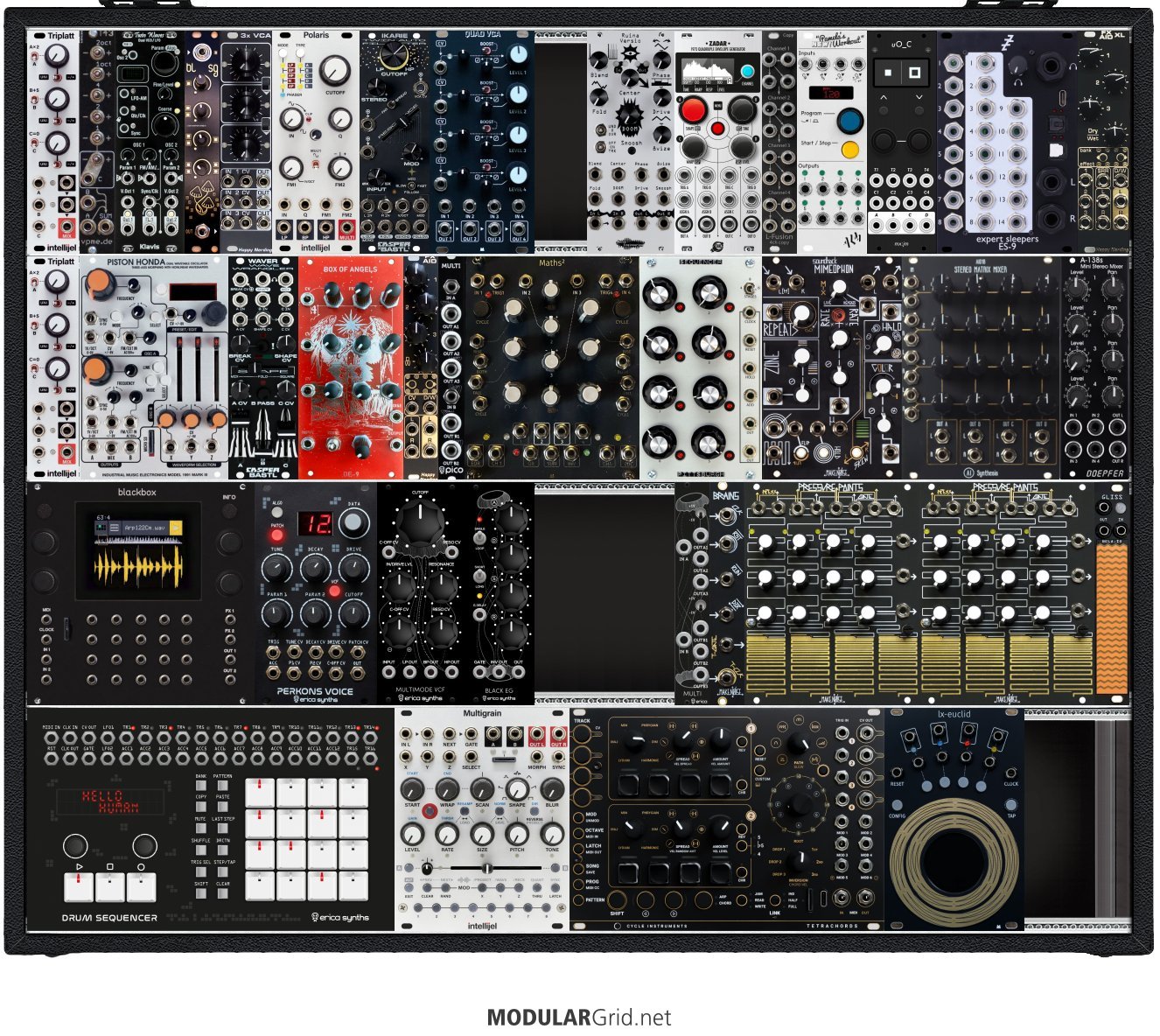Click the TONE knob on Multigrain

pos(552,834)
